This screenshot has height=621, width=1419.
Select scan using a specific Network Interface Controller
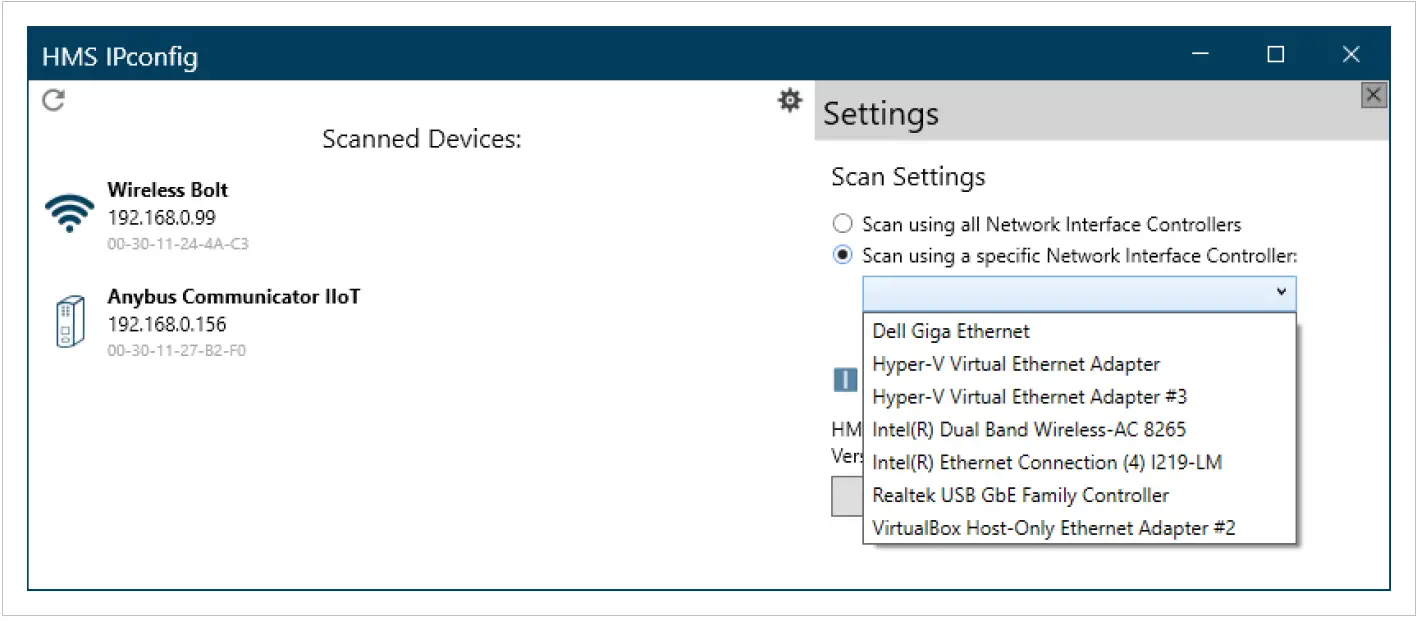click(x=843, y=255)
